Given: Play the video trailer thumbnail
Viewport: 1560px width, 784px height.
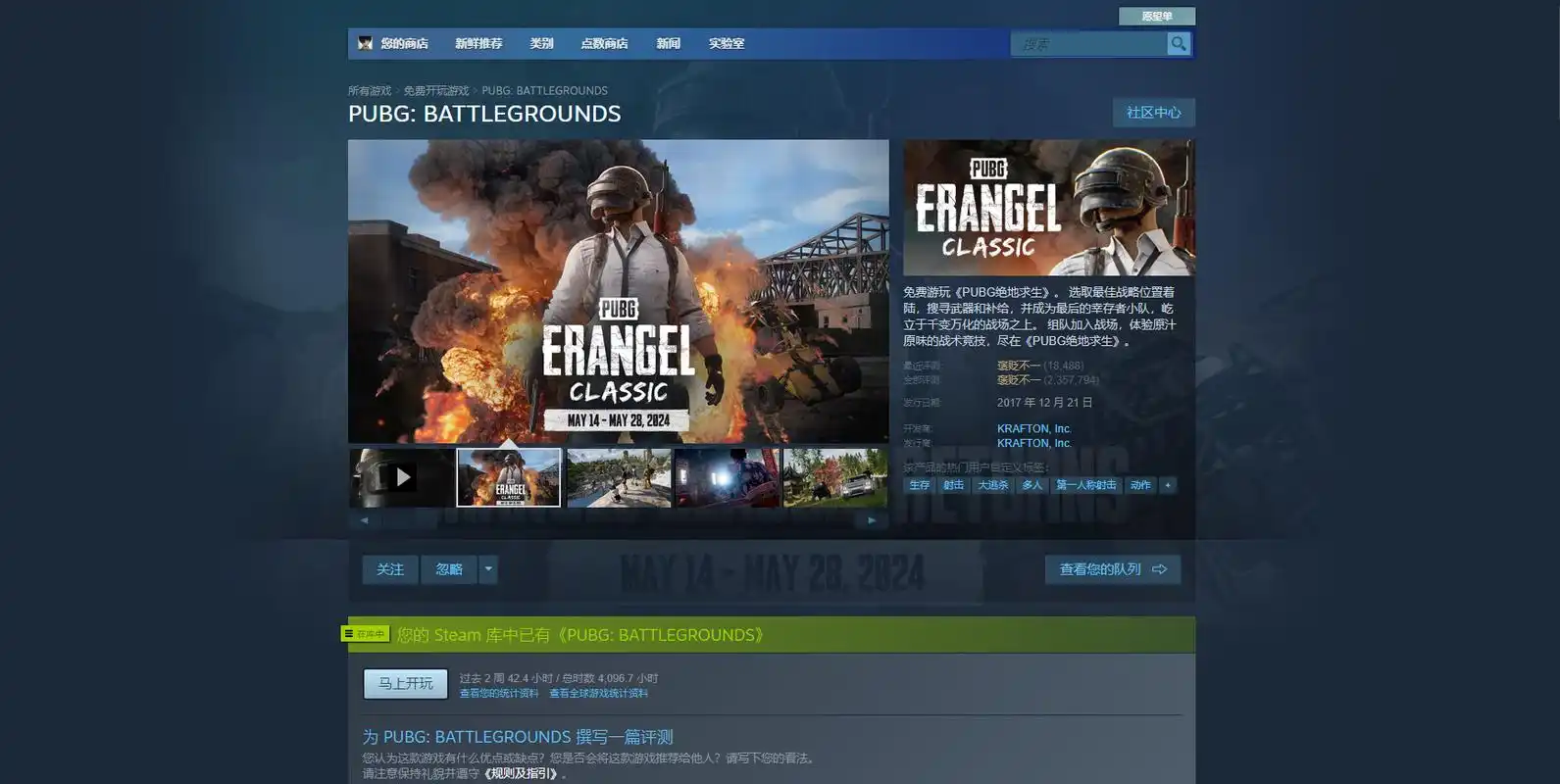Looking at the screenshot, I should 402,477.
